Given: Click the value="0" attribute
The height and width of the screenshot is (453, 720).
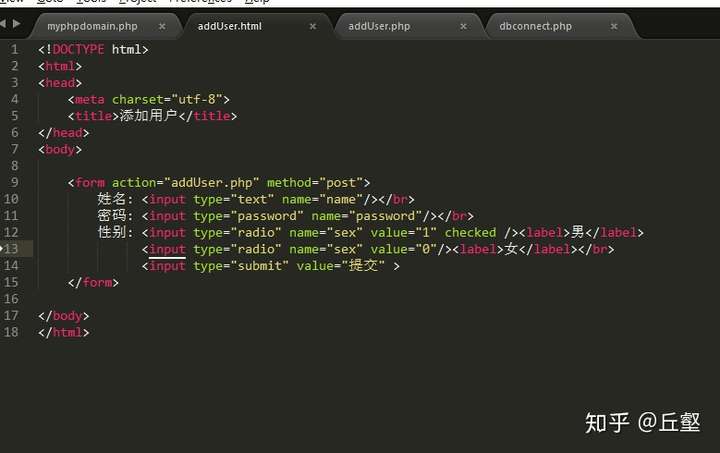Looking at the screenshot, I should click(403, 249).
